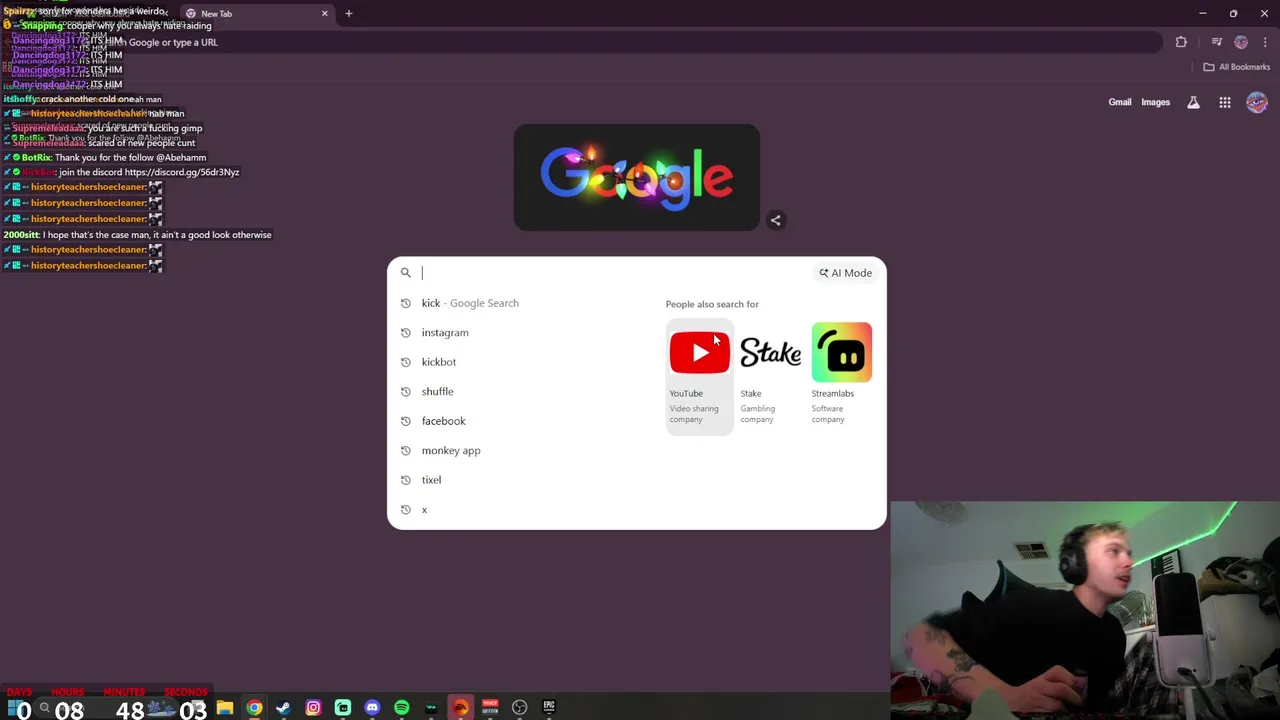The width and height of the screenshot is (1280, 720).
Task: Open the Streamlabs suggestion card
Action: click(841, 376)
